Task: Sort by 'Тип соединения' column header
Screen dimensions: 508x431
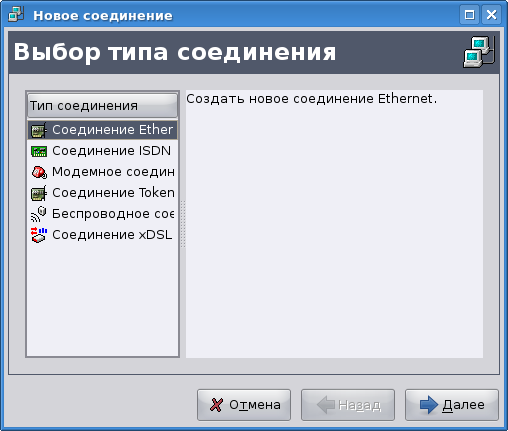Action: point(102,106)
